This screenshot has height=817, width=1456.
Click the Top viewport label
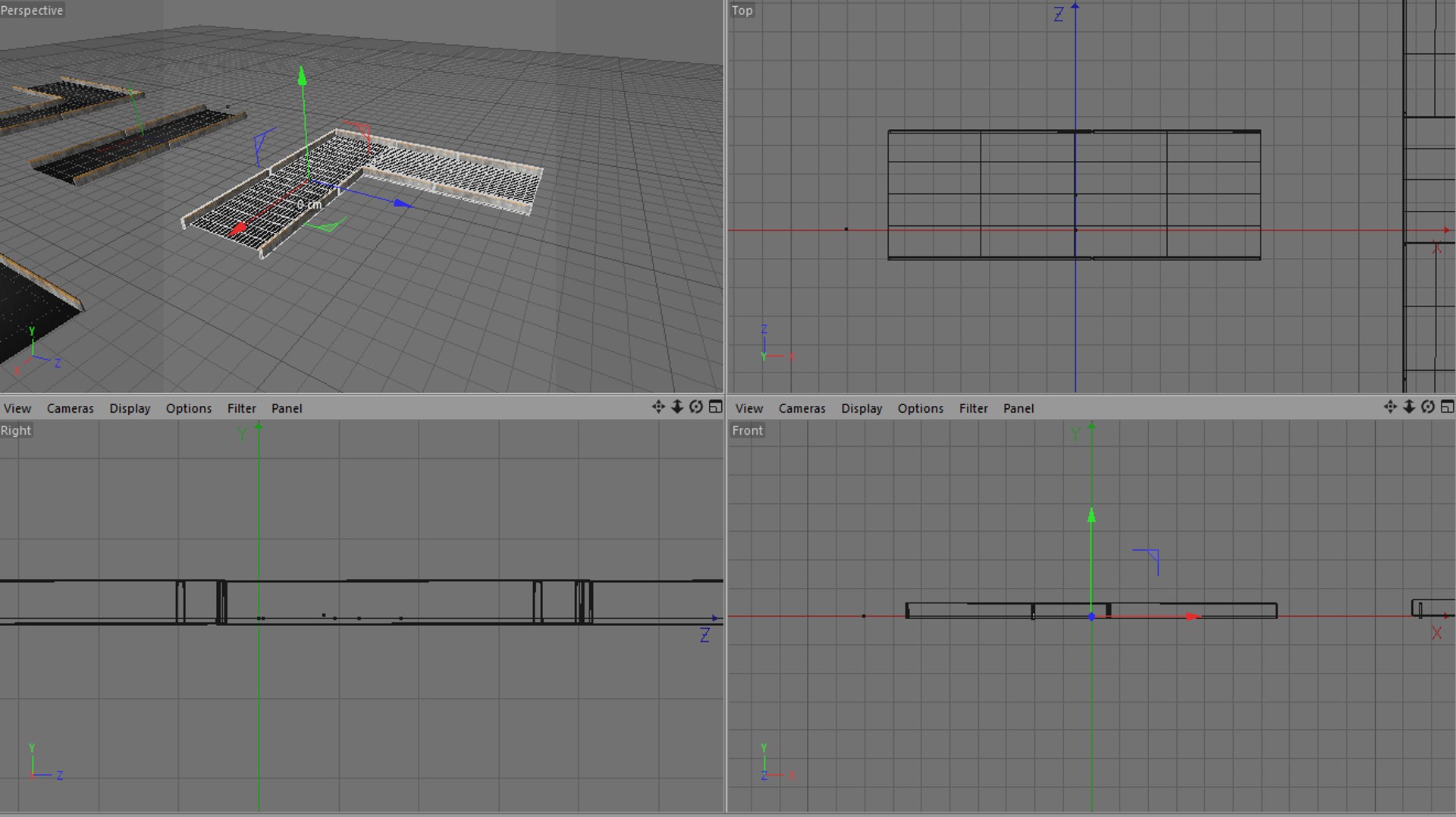[x=742, y=10]
